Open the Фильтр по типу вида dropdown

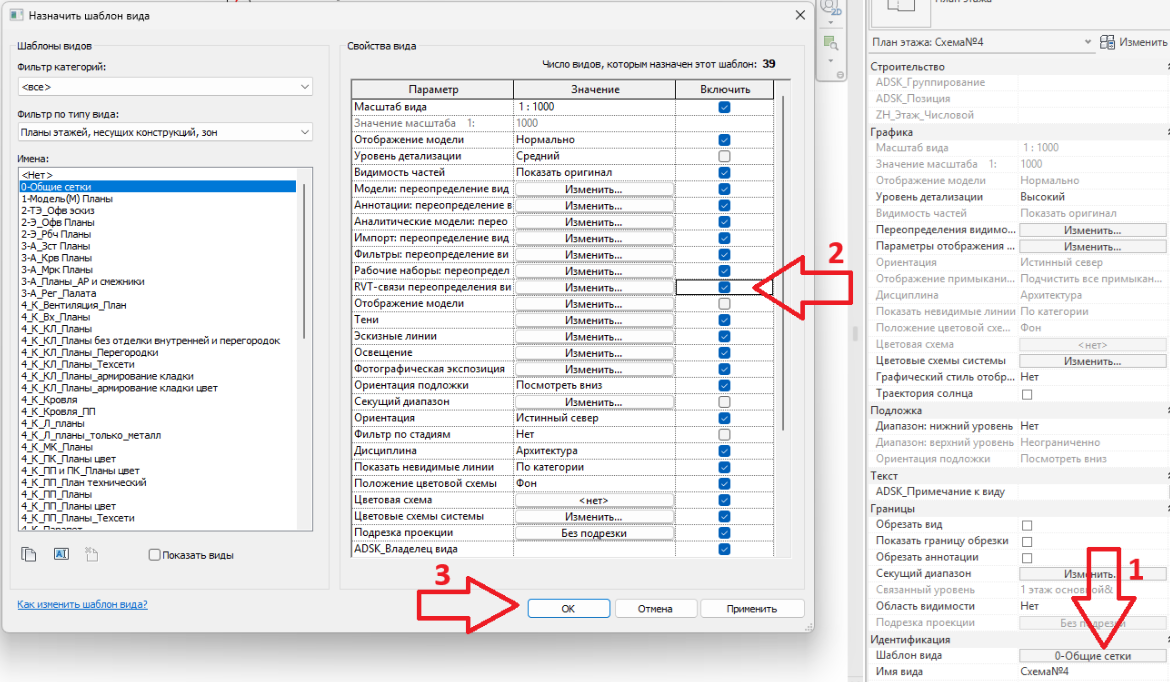click(165, 132)
